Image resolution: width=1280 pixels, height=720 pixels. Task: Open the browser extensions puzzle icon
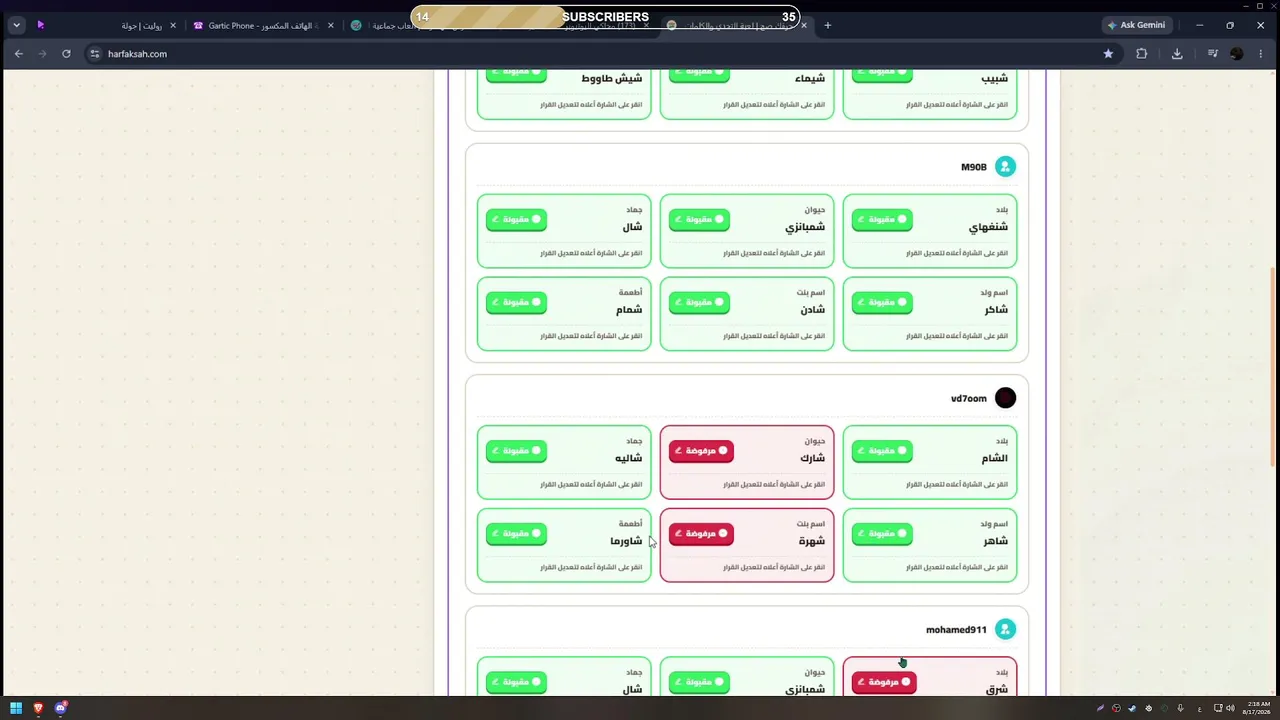pos(1141,54)
